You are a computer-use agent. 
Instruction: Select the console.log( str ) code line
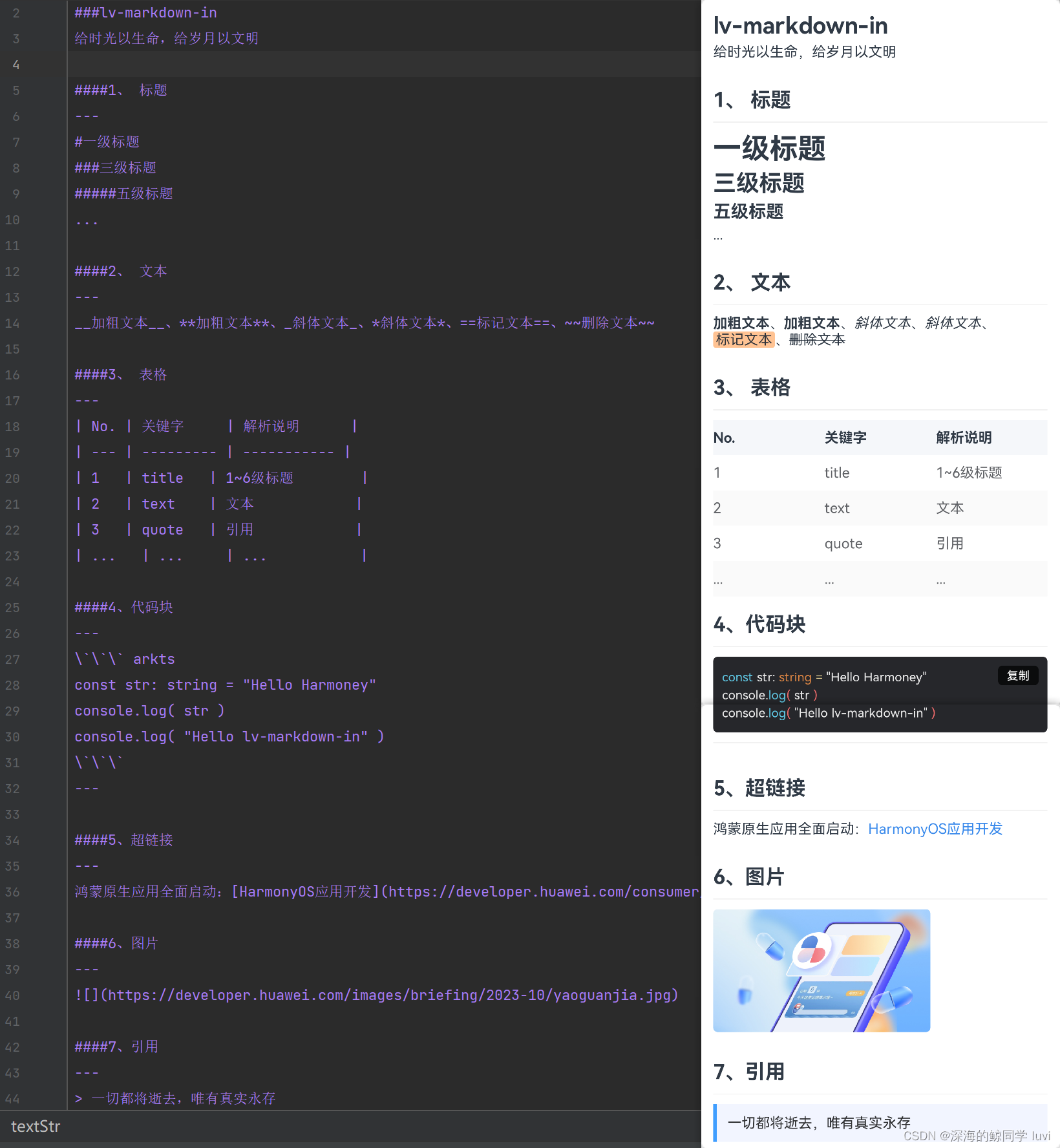(x=769, y=695)
